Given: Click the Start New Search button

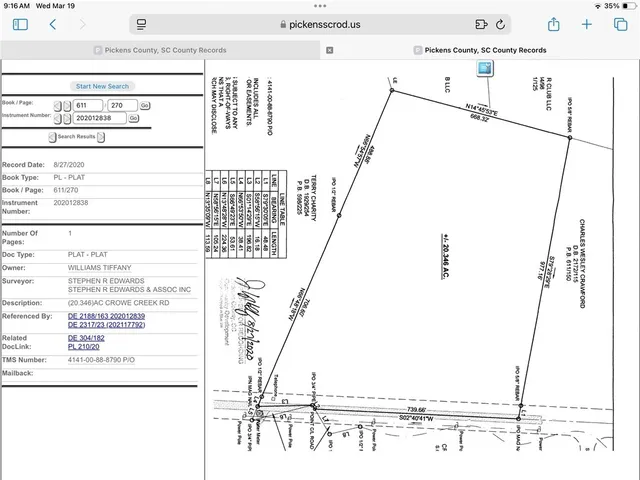Looking at the screenshot, I should coord(103,87).
